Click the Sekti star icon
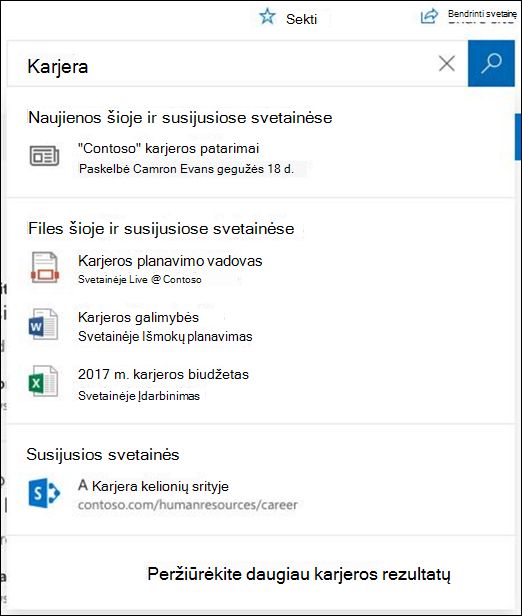 pos(267,17)
